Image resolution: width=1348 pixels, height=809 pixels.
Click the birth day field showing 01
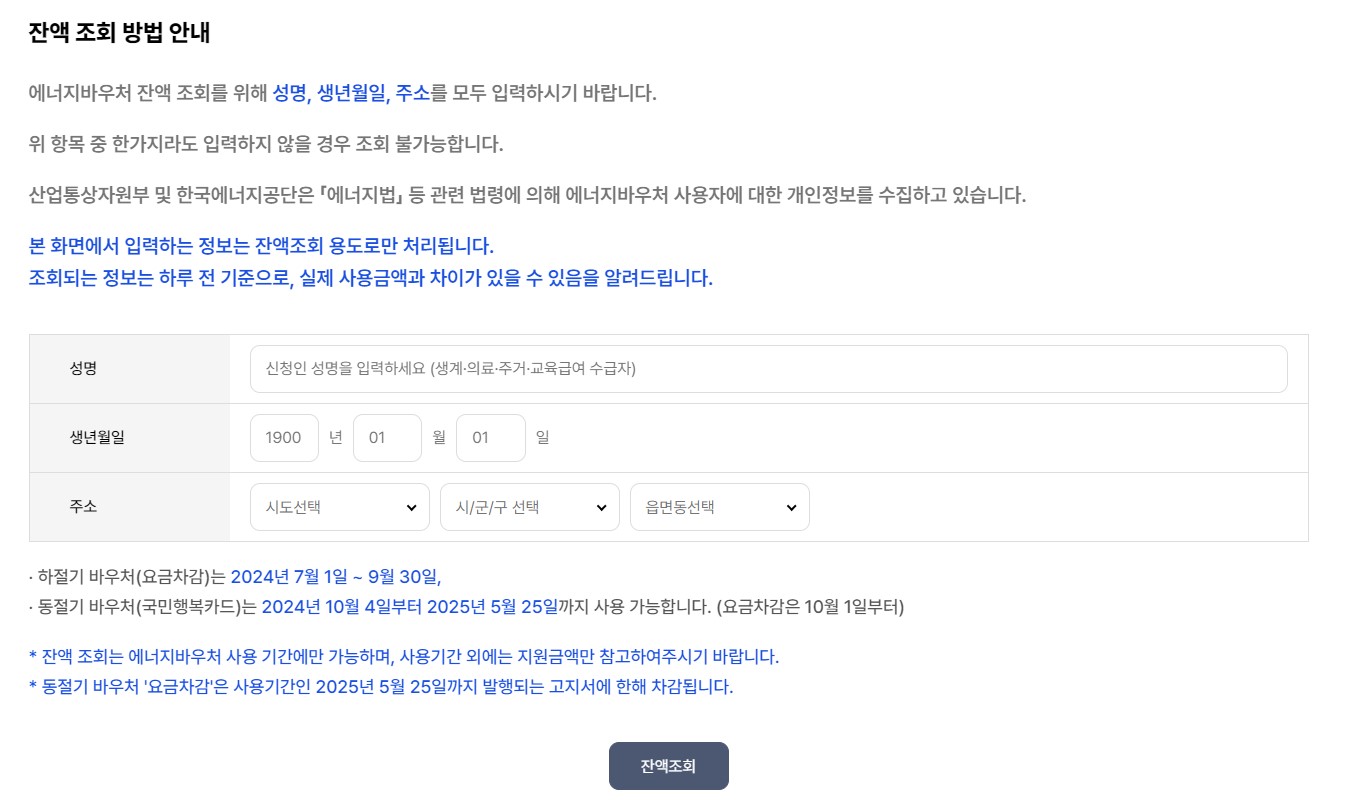pyautogui.click(x=490, y=437)
